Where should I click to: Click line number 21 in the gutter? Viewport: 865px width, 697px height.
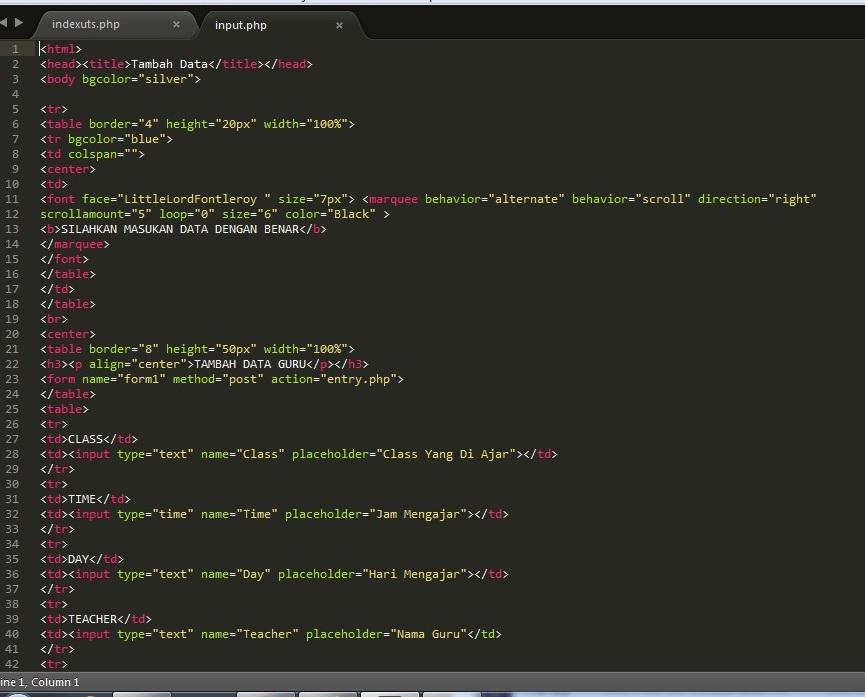pyautogui.click(x=12, y=349)
